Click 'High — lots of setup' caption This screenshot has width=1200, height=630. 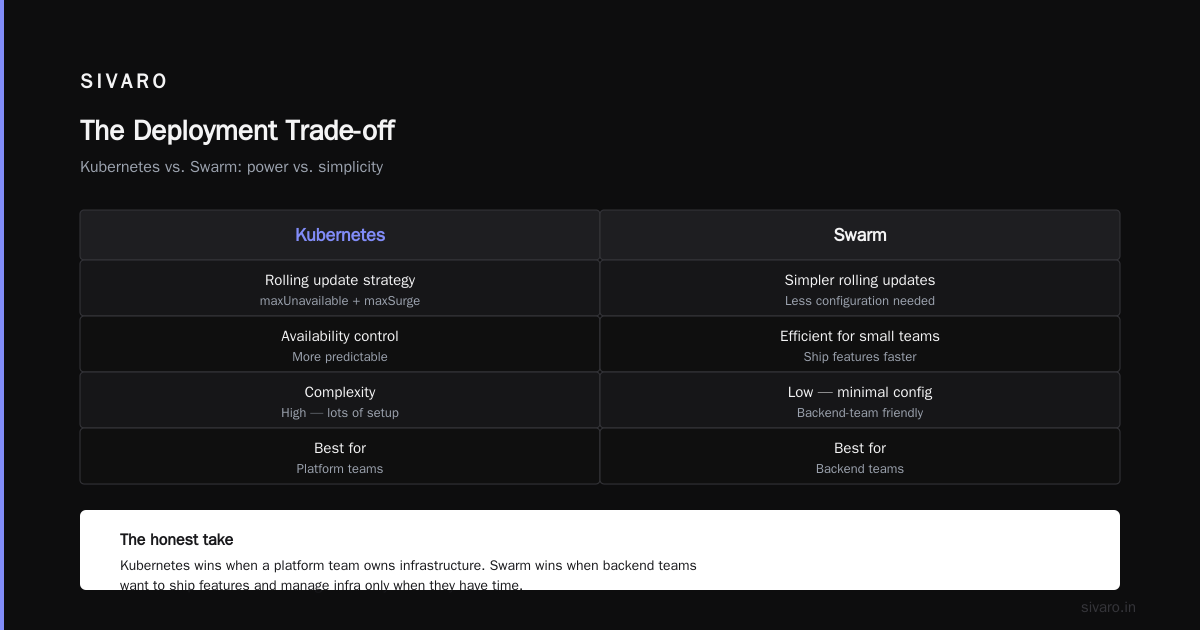[x=340, y=413]
